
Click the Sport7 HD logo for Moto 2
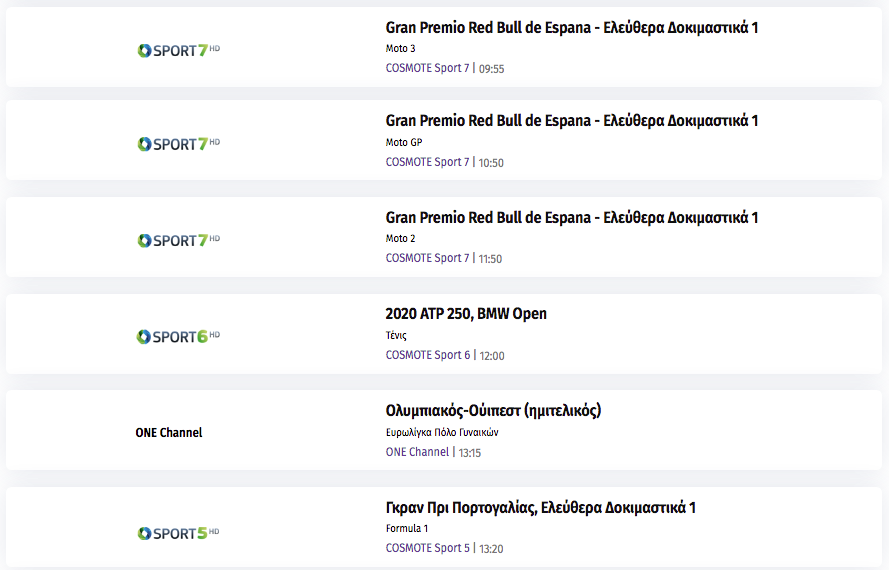[179, 240]
